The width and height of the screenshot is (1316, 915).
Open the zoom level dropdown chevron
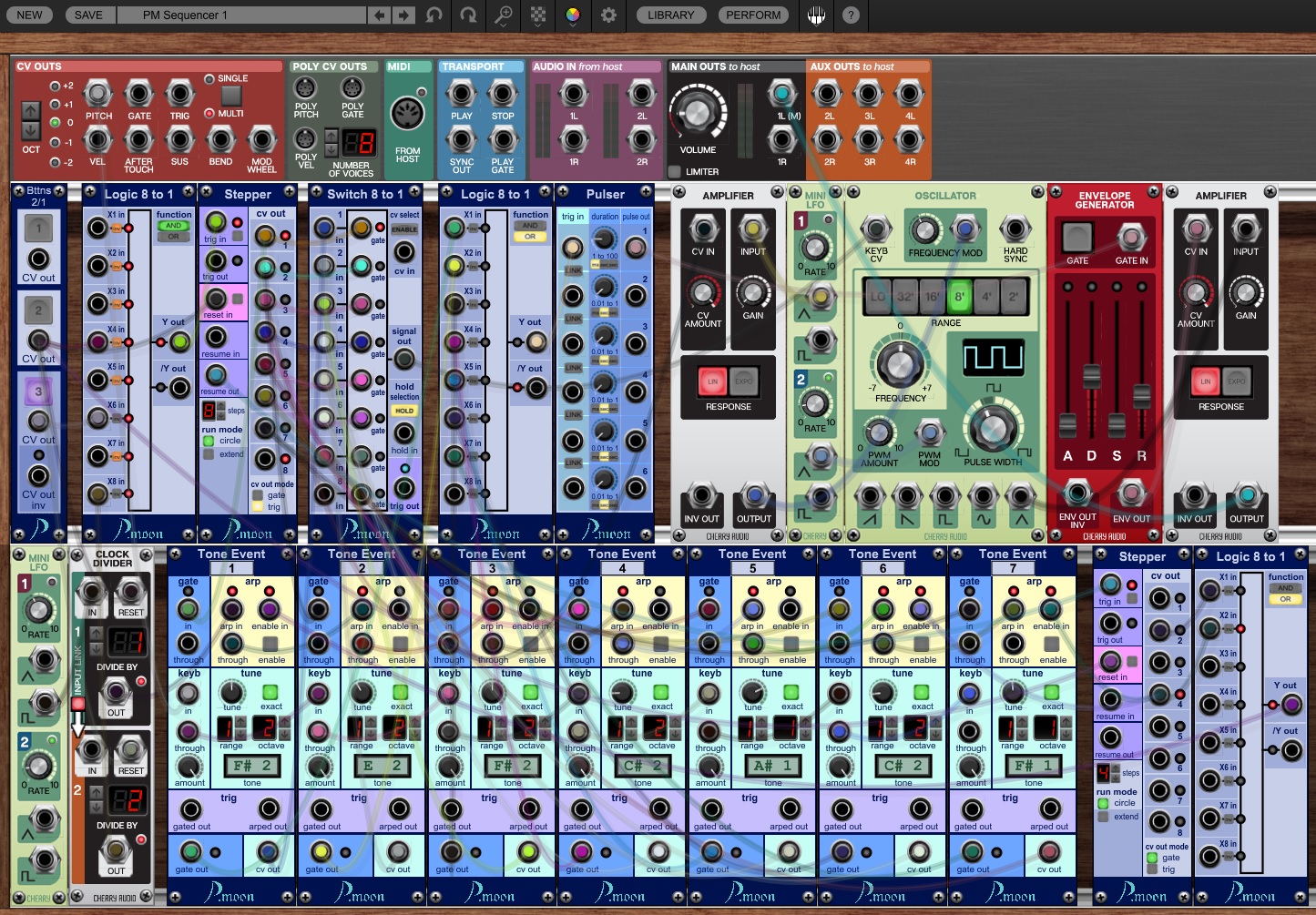coord(504,25)
